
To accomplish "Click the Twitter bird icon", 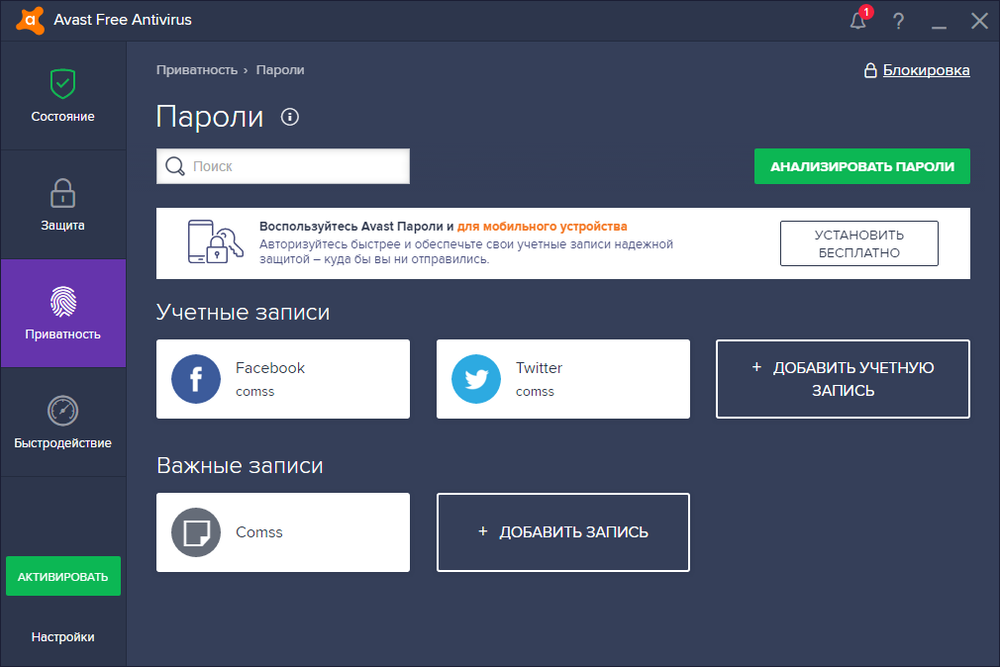I will [x=476, y=379].
